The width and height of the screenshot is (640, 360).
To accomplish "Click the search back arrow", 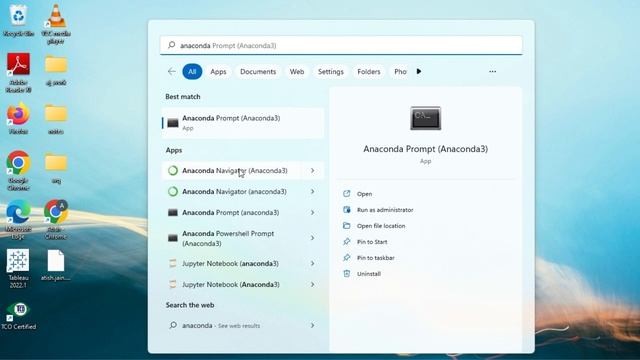I will click(171, 71).
